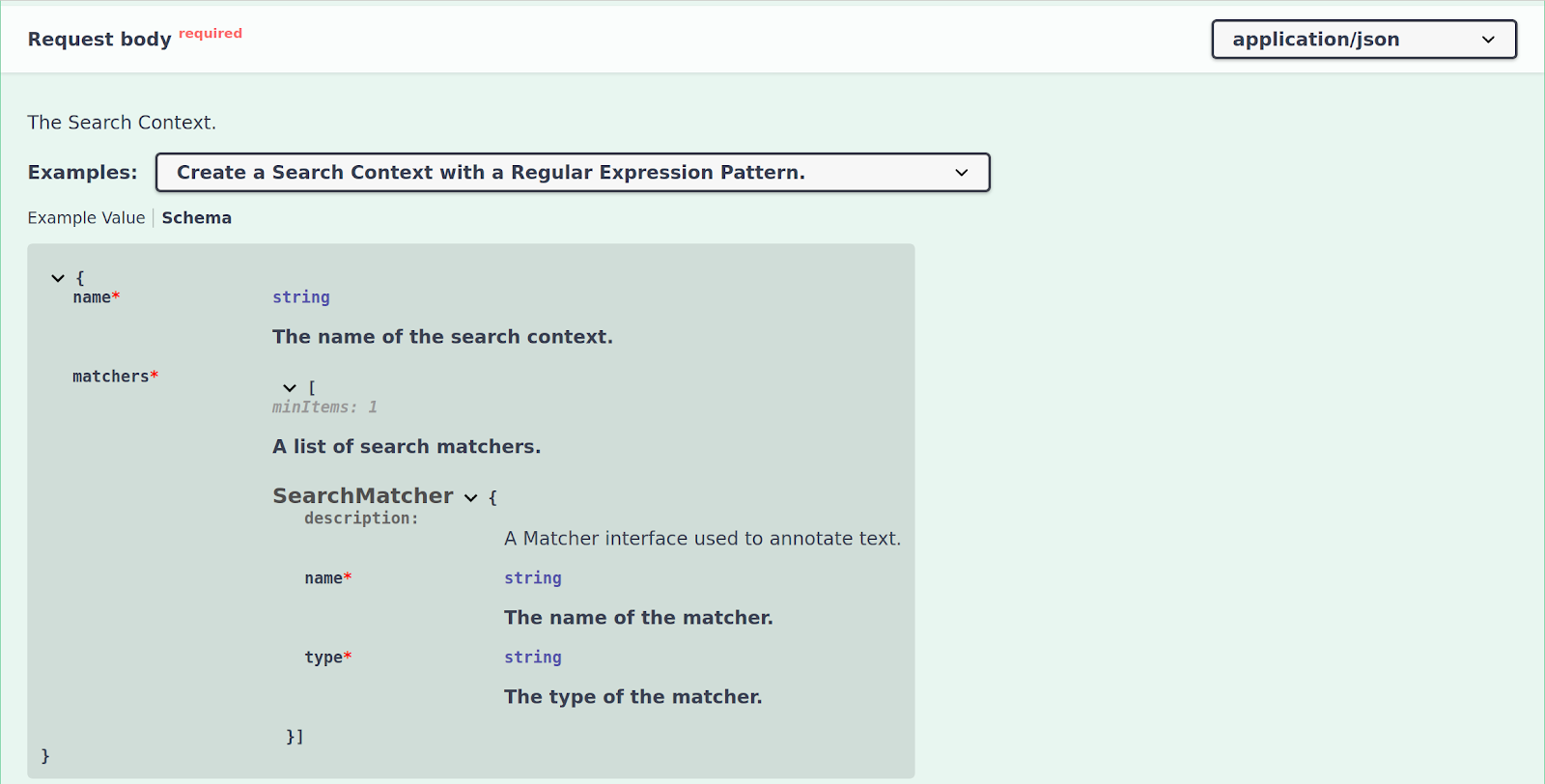The width and height of the screenshot is (1545, 784).
Task: Select the Schema tab
Action: coord(197,218)
